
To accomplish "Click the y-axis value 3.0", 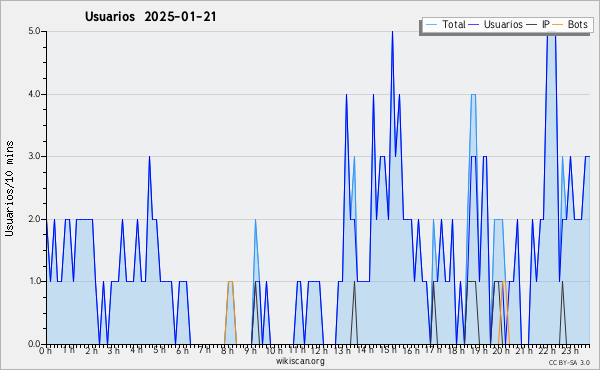I will pyautogui.click(x=34, y=156).
